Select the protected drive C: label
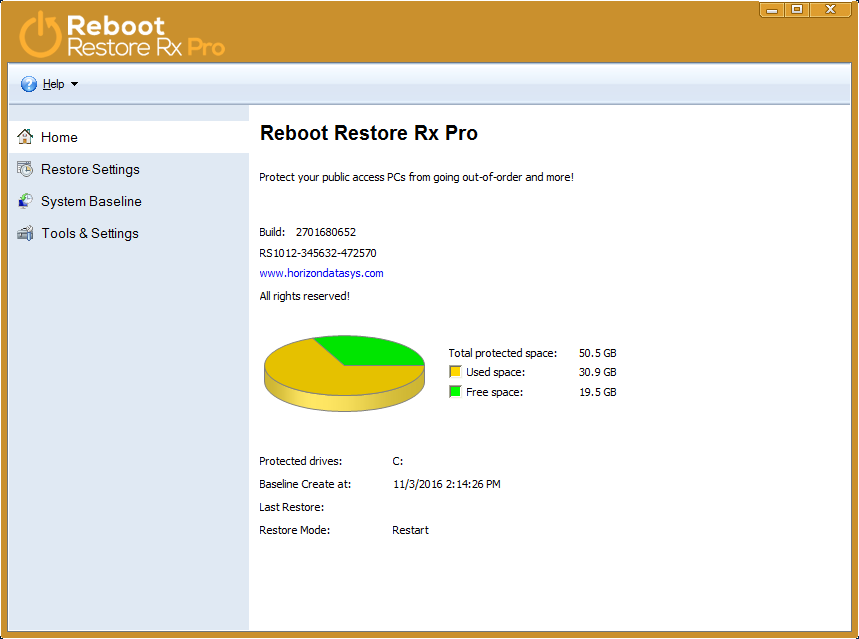Screen dimensions: 859x639 [397, 460]
